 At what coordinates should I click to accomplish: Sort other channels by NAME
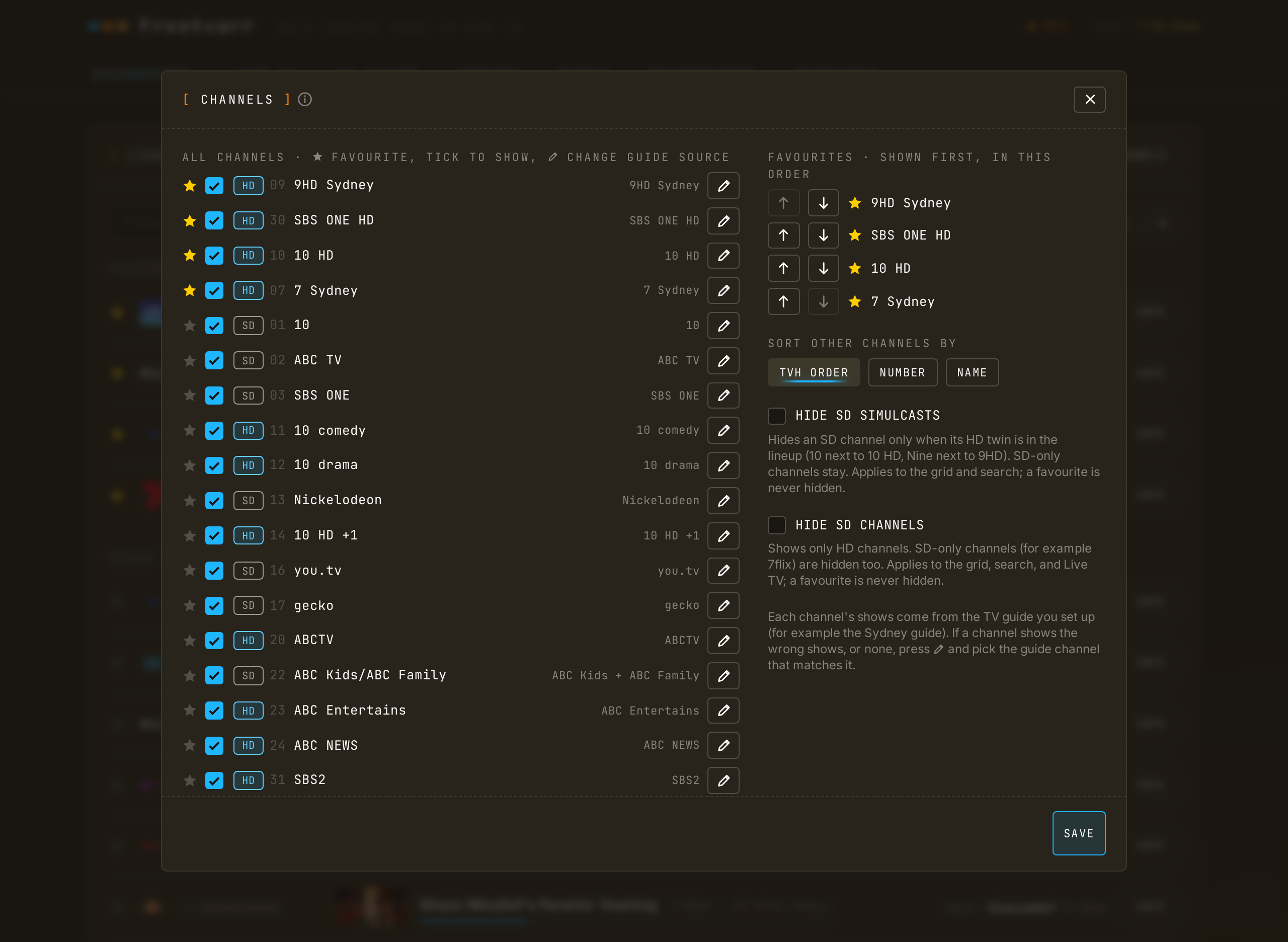point(972,372)
